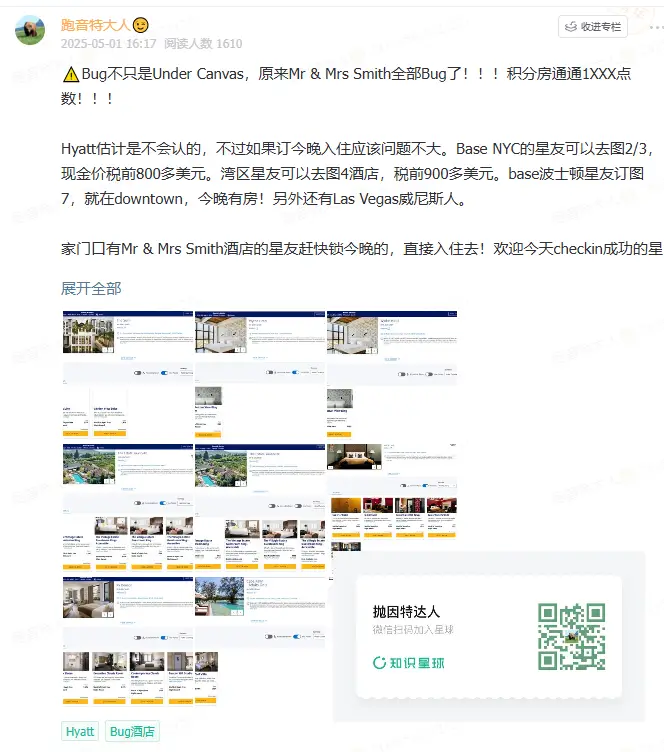Click the line starting 家门口有Mr & Mrs Smith酒店
This screenshot has width=664, height=752.
[x=362, y=249]
